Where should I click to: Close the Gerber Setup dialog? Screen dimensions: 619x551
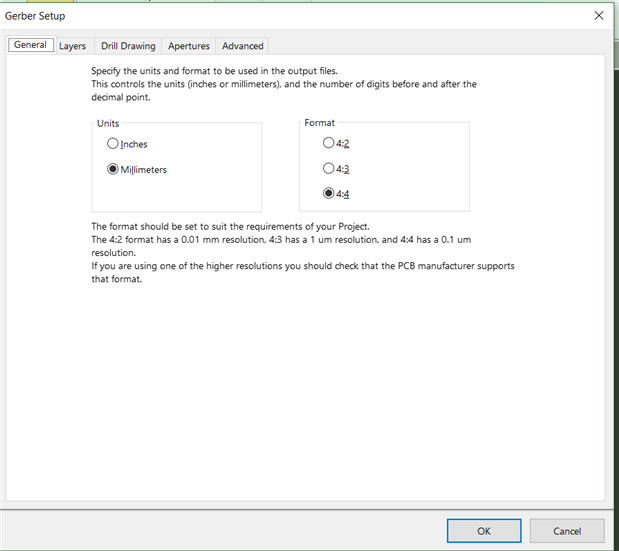pyautogui.click(x=598, y=16)
